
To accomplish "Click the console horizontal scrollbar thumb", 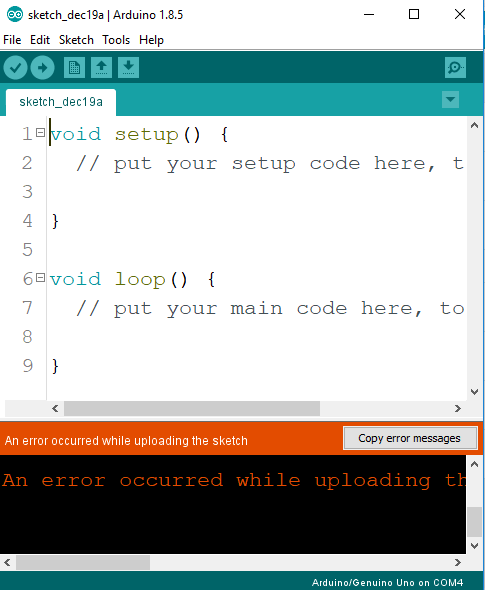I will (x=83, y=563).
